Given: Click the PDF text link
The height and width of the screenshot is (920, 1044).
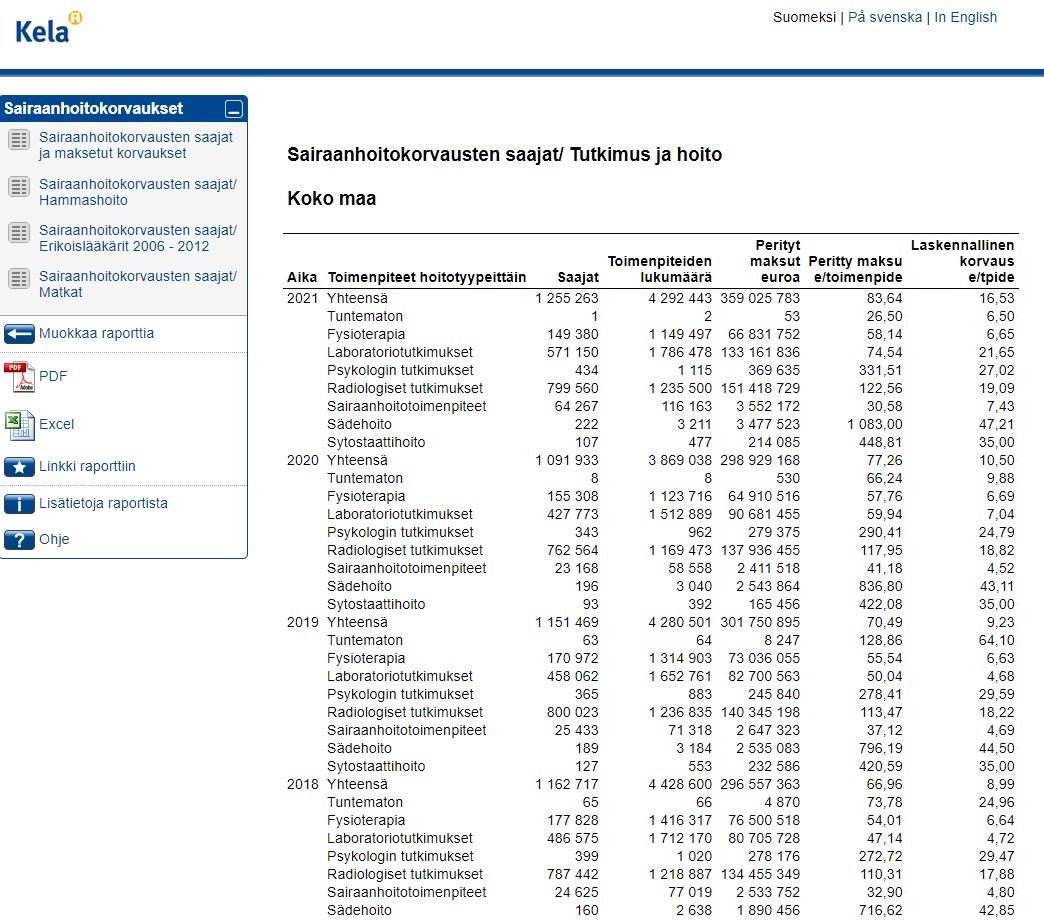Looking at the screenshot, I should click(53, 376).
